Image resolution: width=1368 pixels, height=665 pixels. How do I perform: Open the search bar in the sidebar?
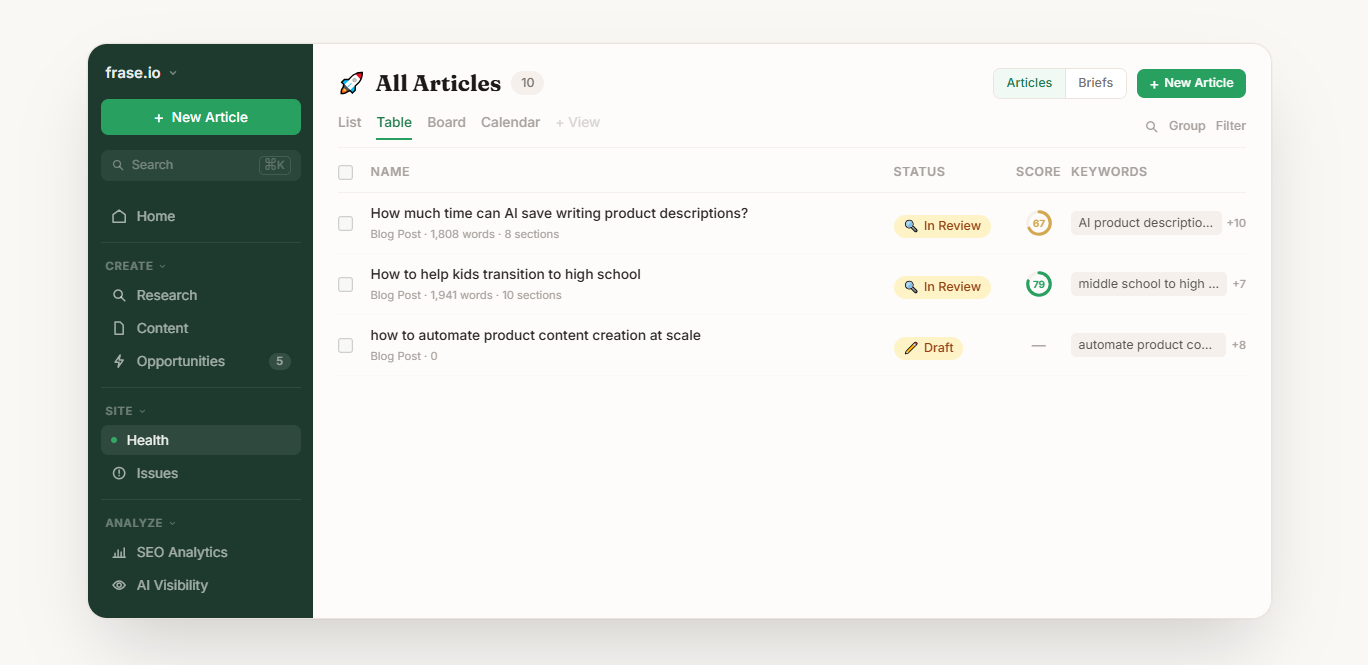point(200,164)
